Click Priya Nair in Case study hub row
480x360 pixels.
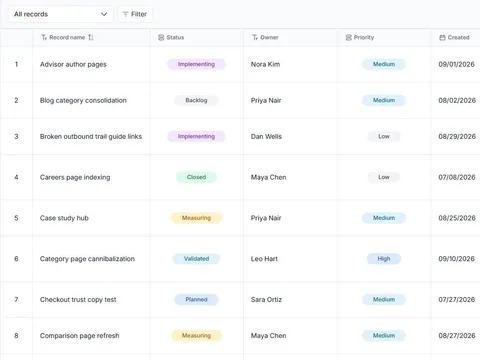266,218
